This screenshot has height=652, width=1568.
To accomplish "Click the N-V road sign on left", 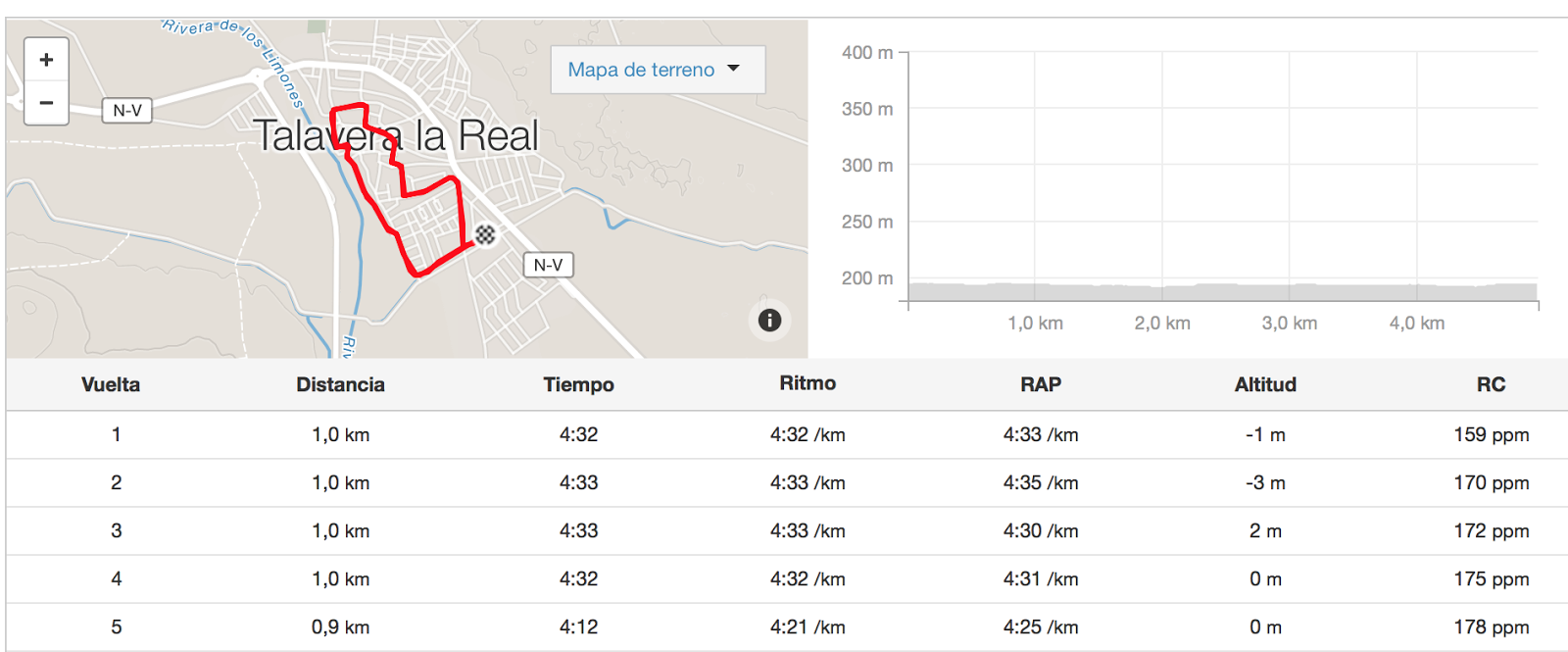I will (127, 111).
